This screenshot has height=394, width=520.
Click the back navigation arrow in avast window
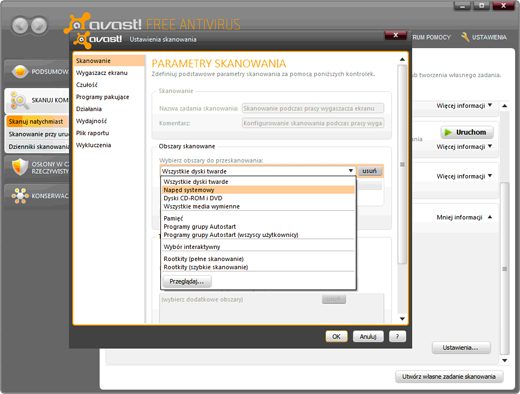(x=21, y=25)
